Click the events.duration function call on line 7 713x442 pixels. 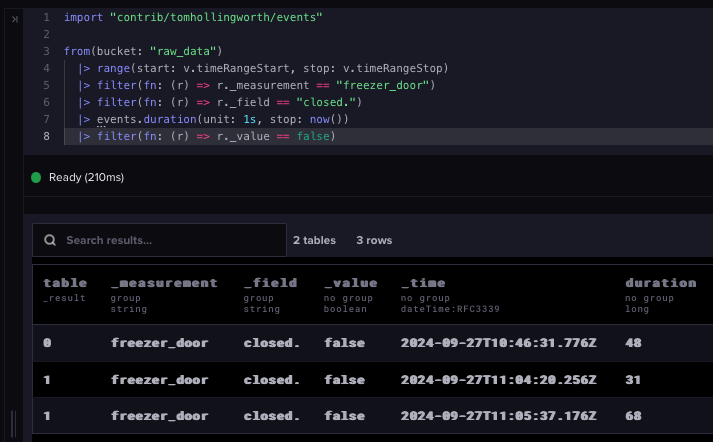pyautogui.click(x=146, y=120)
